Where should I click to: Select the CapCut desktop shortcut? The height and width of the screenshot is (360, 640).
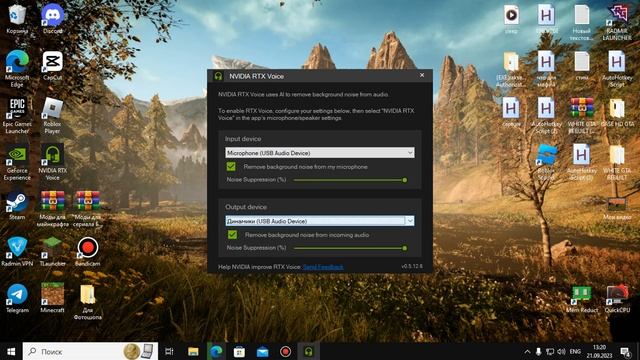(52, 65)
